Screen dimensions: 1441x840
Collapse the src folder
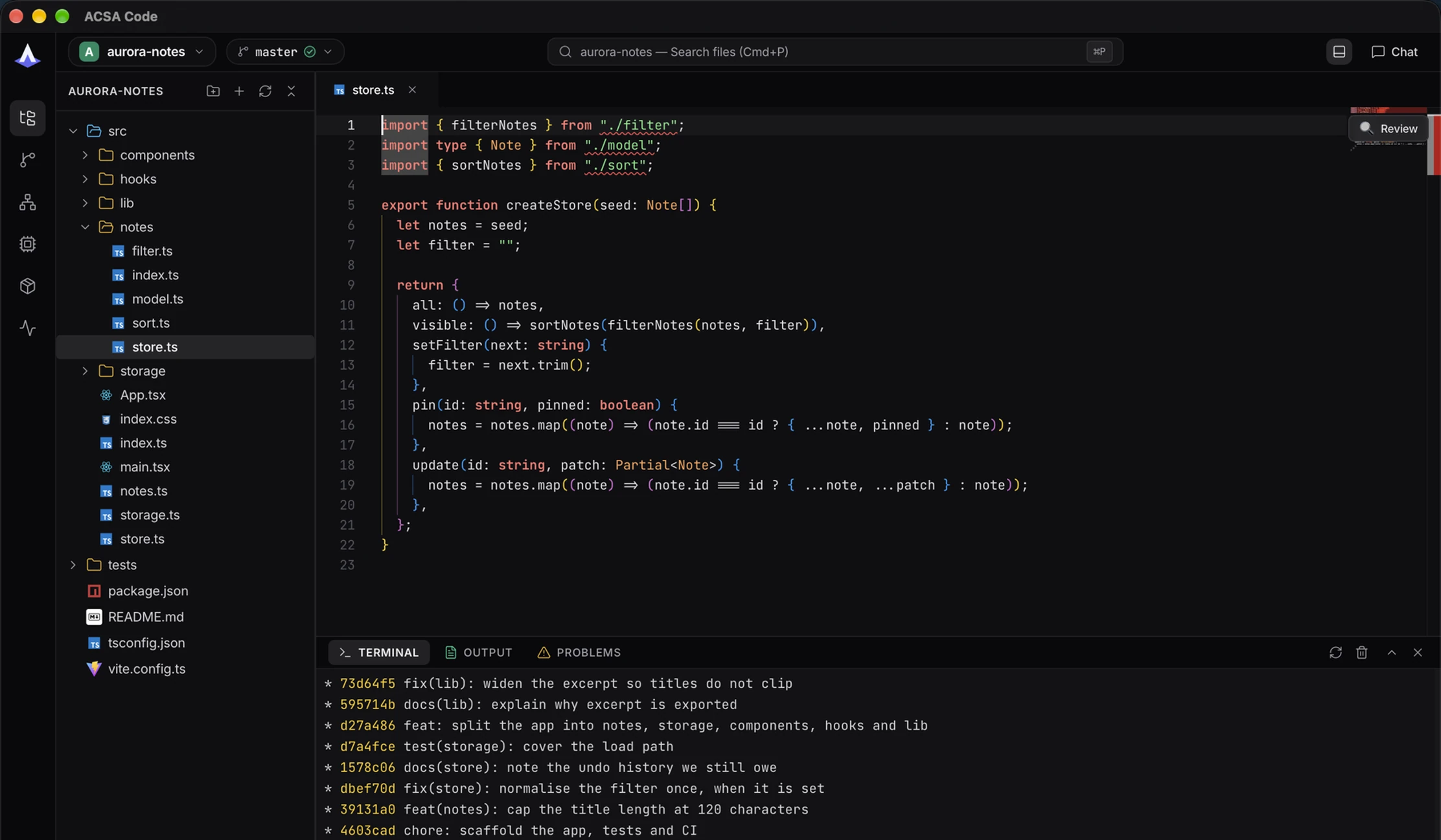[73, 131]
